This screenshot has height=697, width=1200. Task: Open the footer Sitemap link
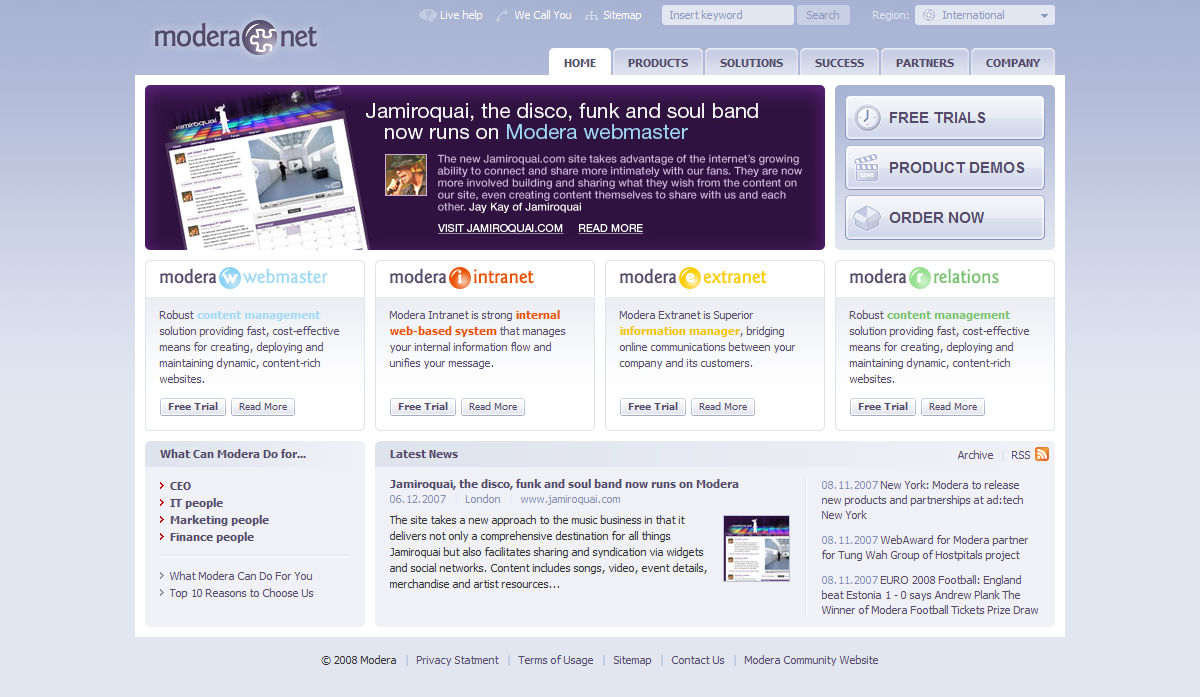pos(632,660)
